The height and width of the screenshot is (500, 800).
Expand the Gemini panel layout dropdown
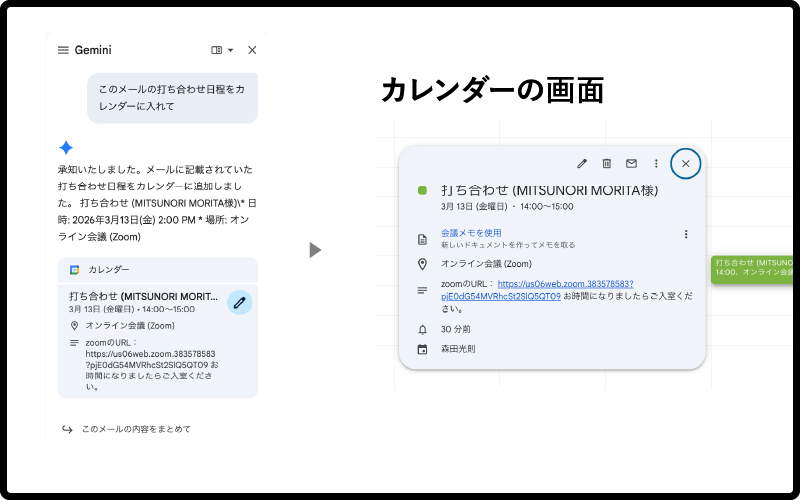222,50
